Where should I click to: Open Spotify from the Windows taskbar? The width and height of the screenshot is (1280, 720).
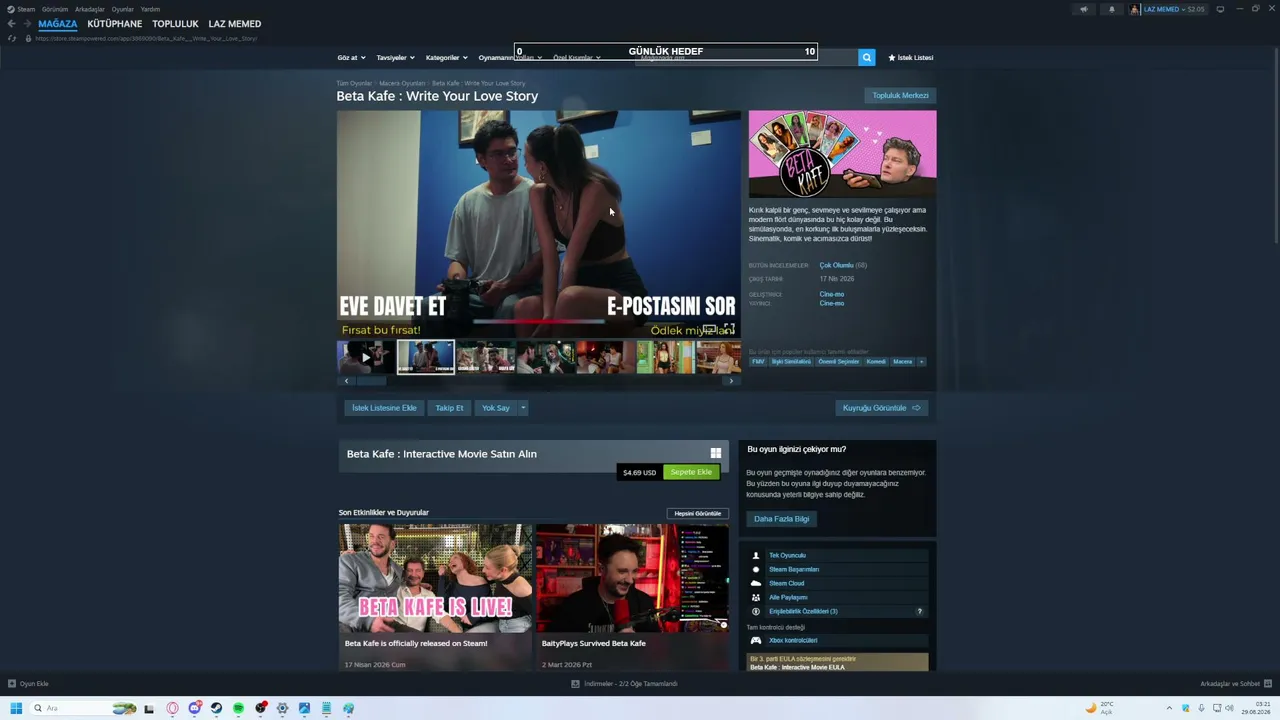pos(238,708)
